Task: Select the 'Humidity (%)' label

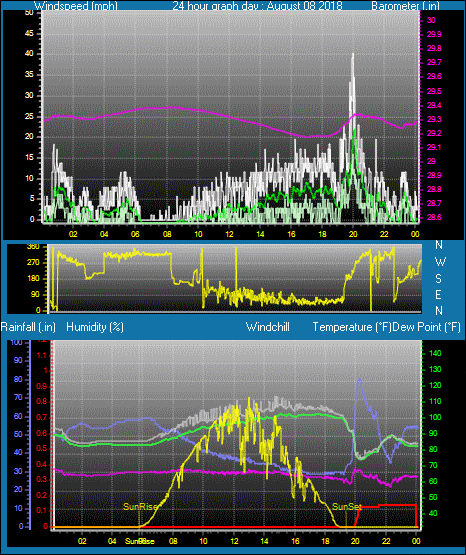Action: [x=95, y=327]
